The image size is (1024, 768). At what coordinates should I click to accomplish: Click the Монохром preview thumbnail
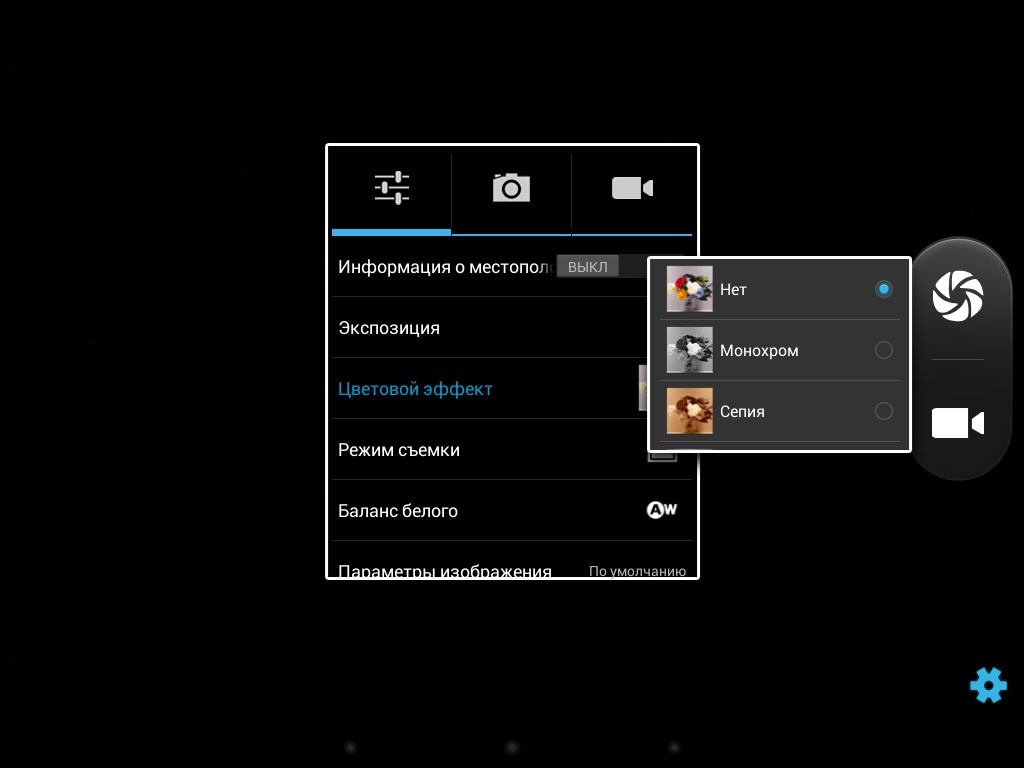[690, 350]
